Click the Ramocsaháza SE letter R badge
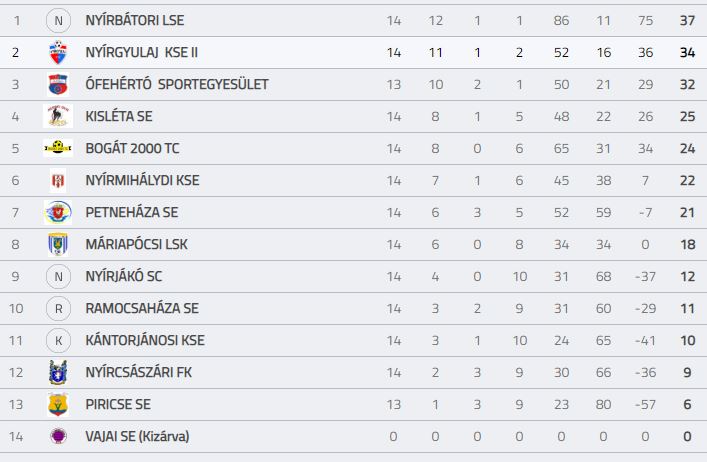707x462 pixels. [x=58, y=308]
